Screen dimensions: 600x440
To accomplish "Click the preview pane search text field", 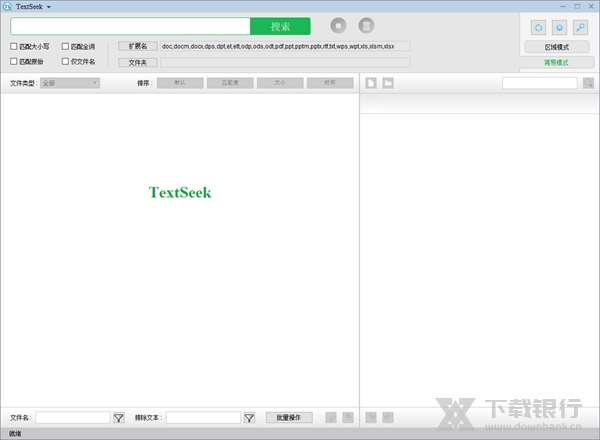I will [x=540, y=83].
